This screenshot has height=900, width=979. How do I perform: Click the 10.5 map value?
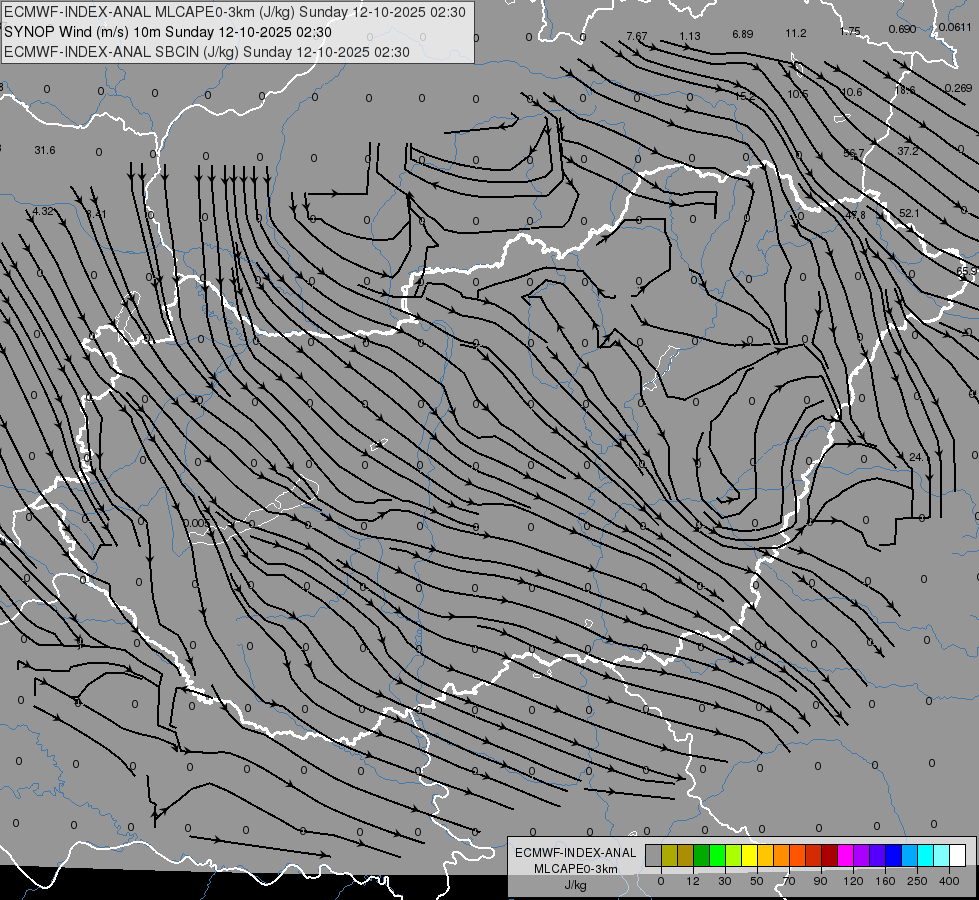click(x=798, y=94)
